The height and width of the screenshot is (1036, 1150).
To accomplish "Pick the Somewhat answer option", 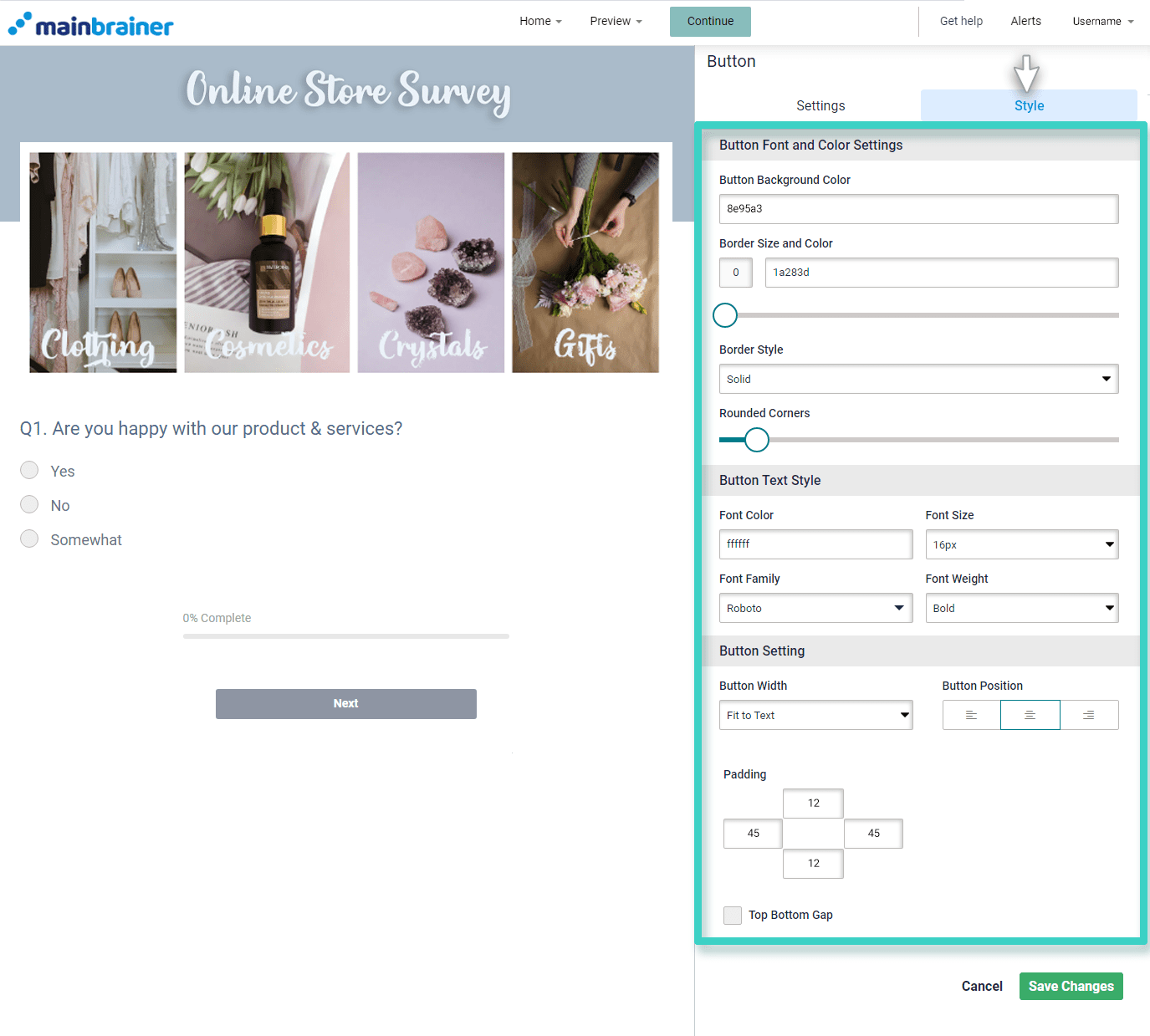I will [x=29, y=539].
